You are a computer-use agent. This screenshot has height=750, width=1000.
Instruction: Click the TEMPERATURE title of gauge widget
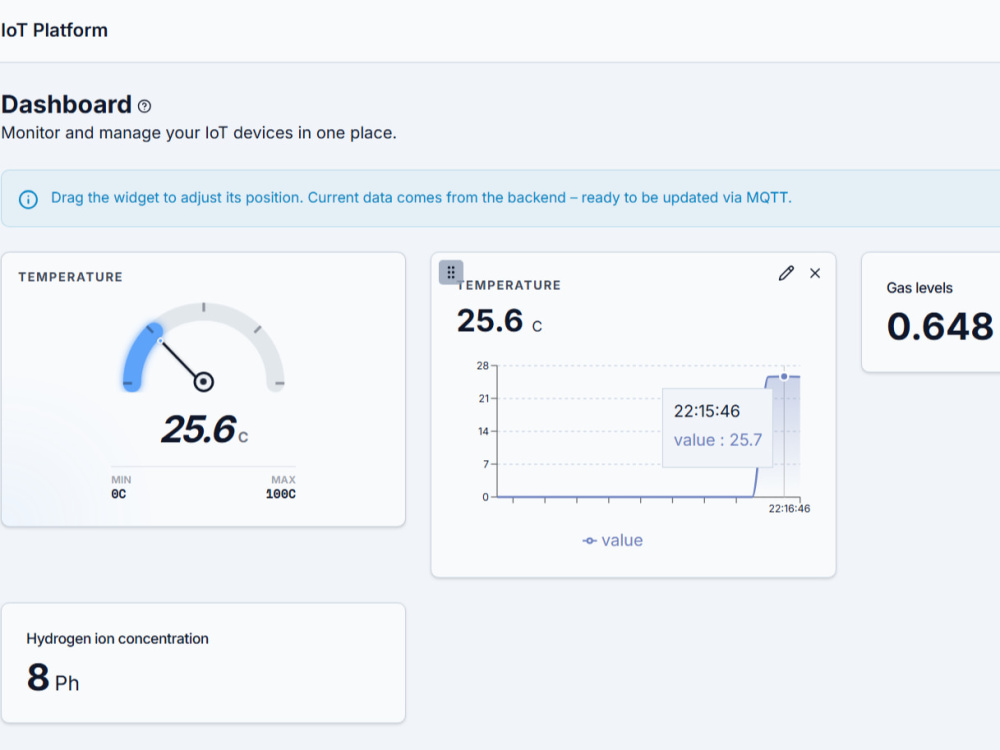70,277
